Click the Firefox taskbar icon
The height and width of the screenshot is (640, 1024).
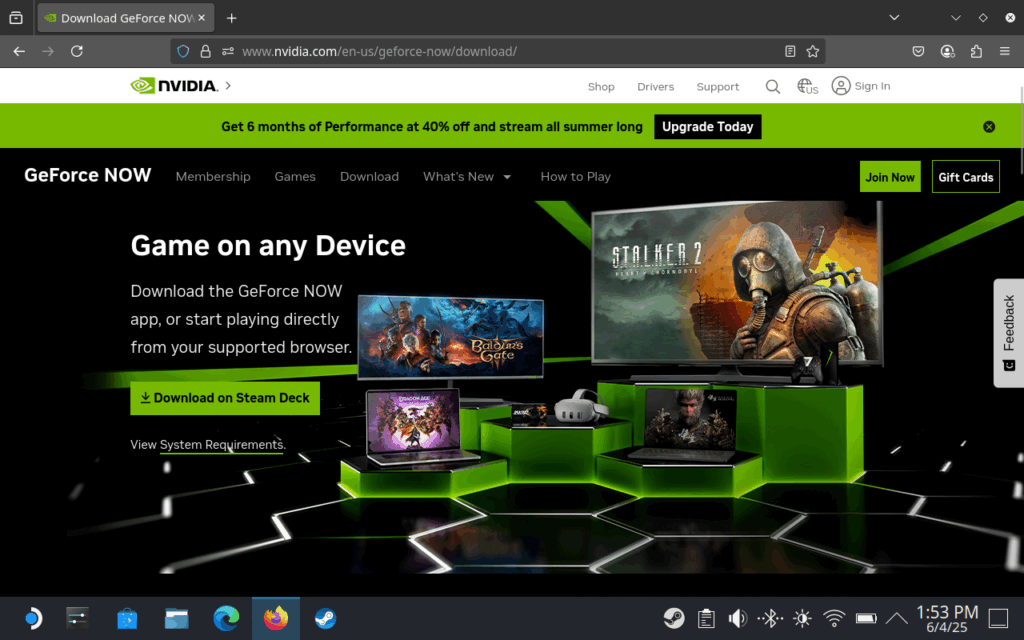coord(276,618)
